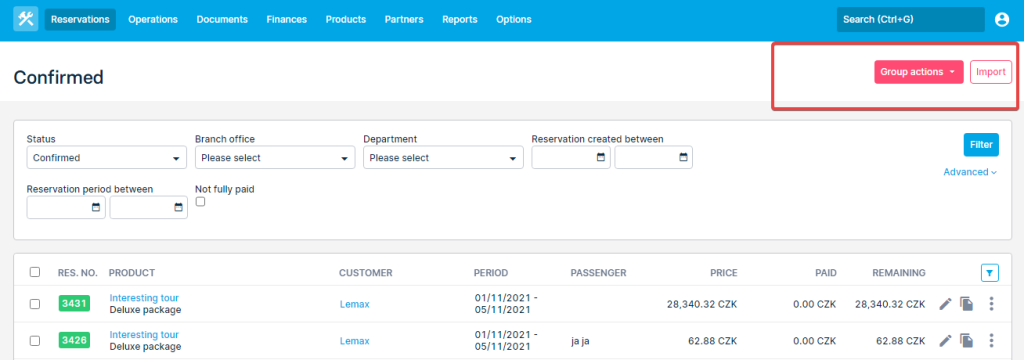Edit reservation 3431 with pencil icon
The image size is (1024, 360).
pyautogui.click(x=945, y=304)
